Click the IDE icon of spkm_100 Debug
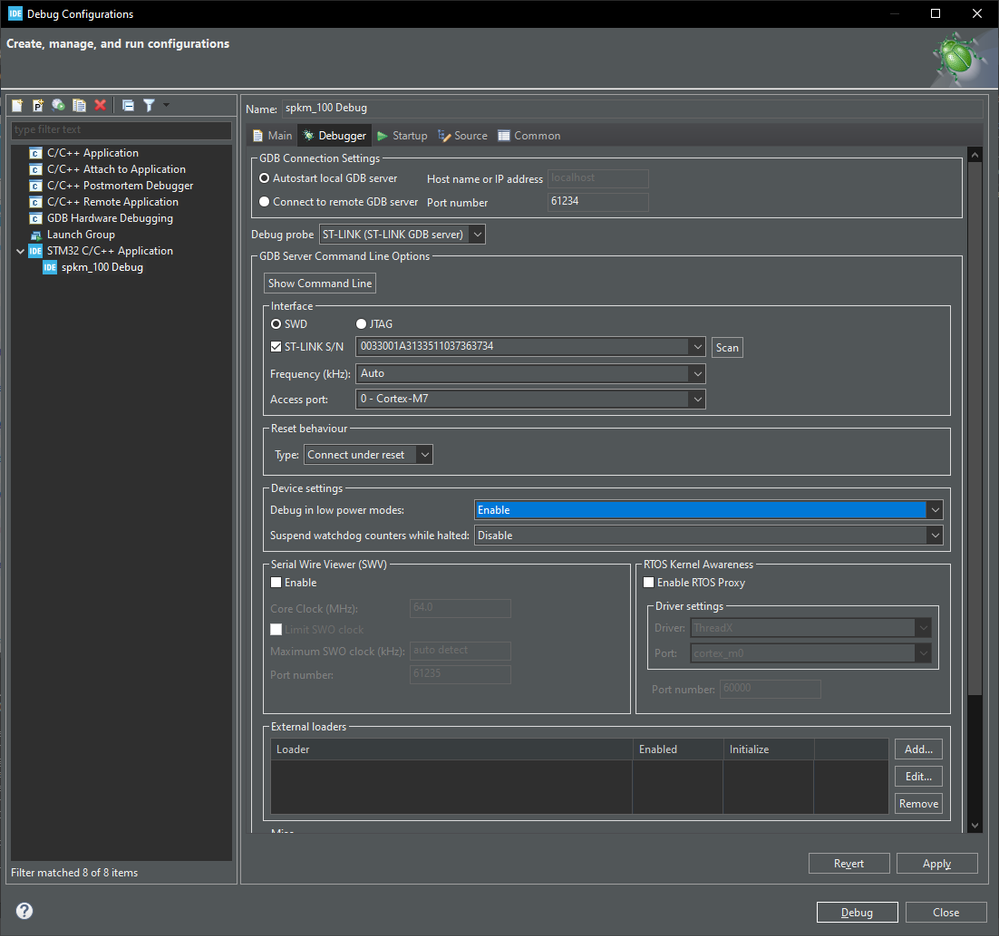 50,268
